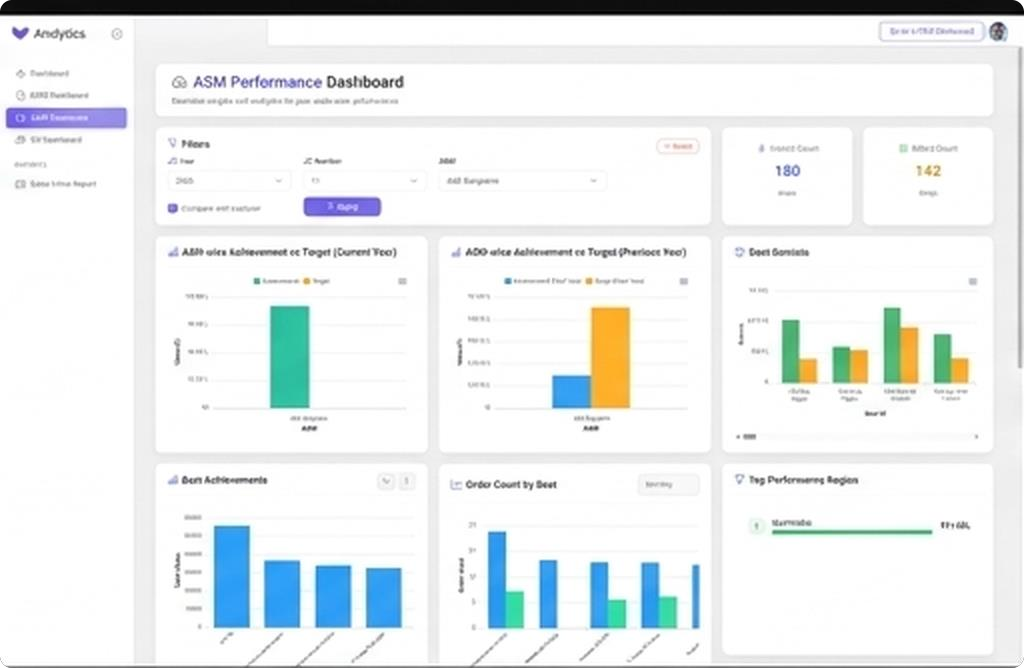Viewport: 1024px width, 668px height.
Task: Select the highlighted purple sidebar item
Action: [67, 118]
